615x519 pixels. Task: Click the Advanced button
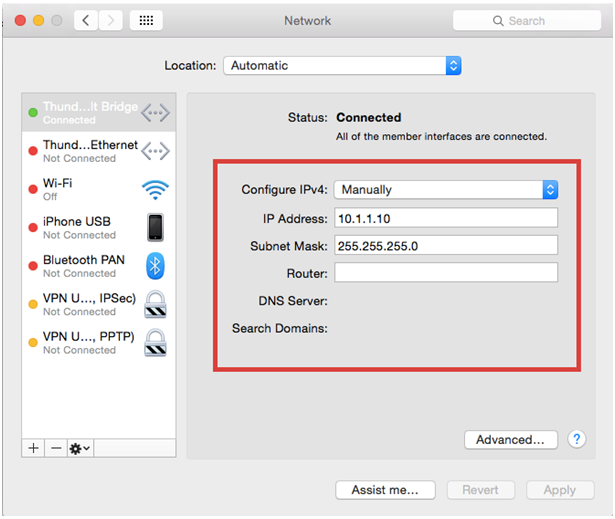pos(510,439)
